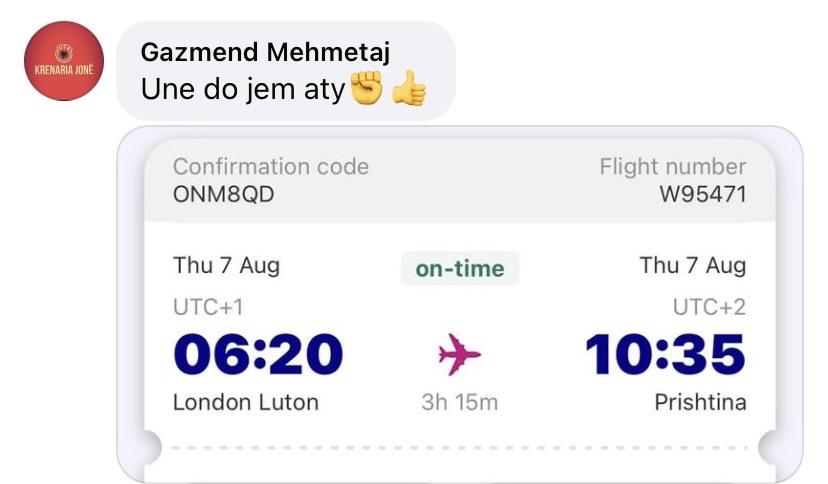
Task: Click the on-time status badge
Action: (x=460, y=269)
